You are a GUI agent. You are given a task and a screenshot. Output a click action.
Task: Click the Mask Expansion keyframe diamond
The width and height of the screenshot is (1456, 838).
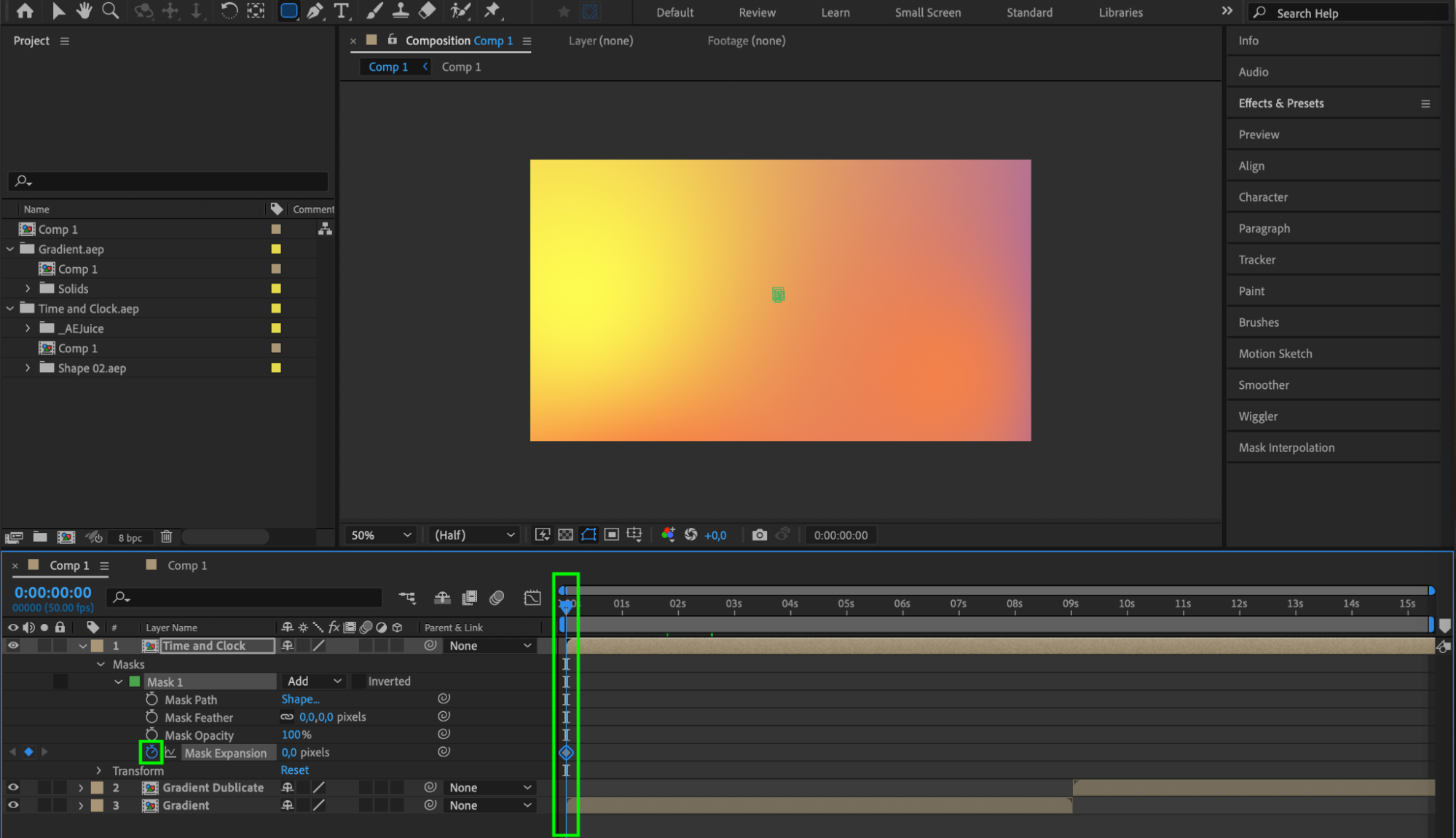click(566, 753)
